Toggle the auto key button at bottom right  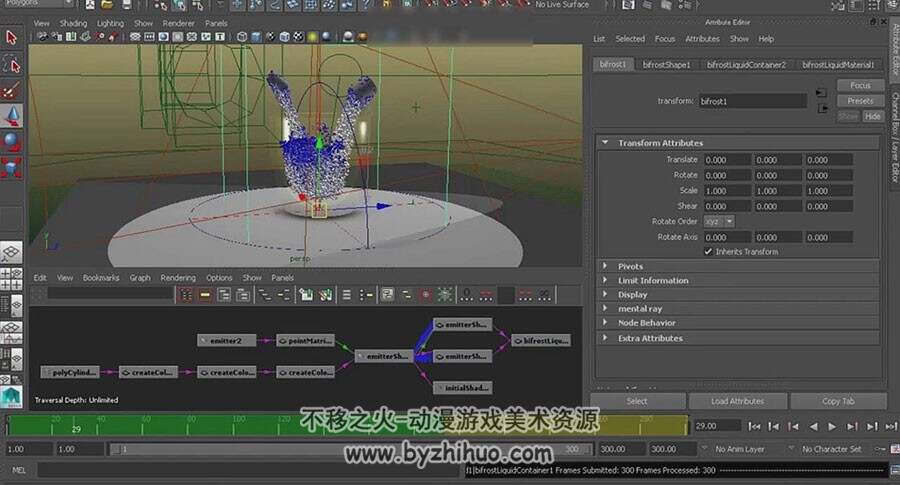895,449
